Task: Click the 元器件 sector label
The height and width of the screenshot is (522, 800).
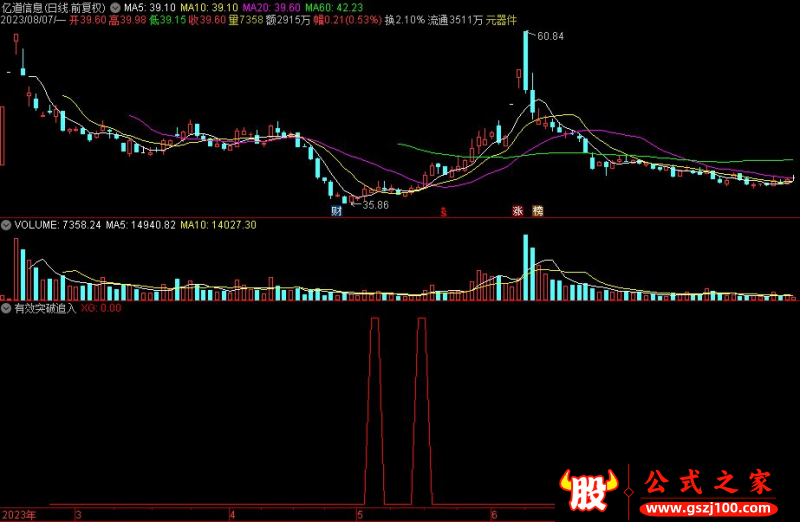Action: coord(502,20)
